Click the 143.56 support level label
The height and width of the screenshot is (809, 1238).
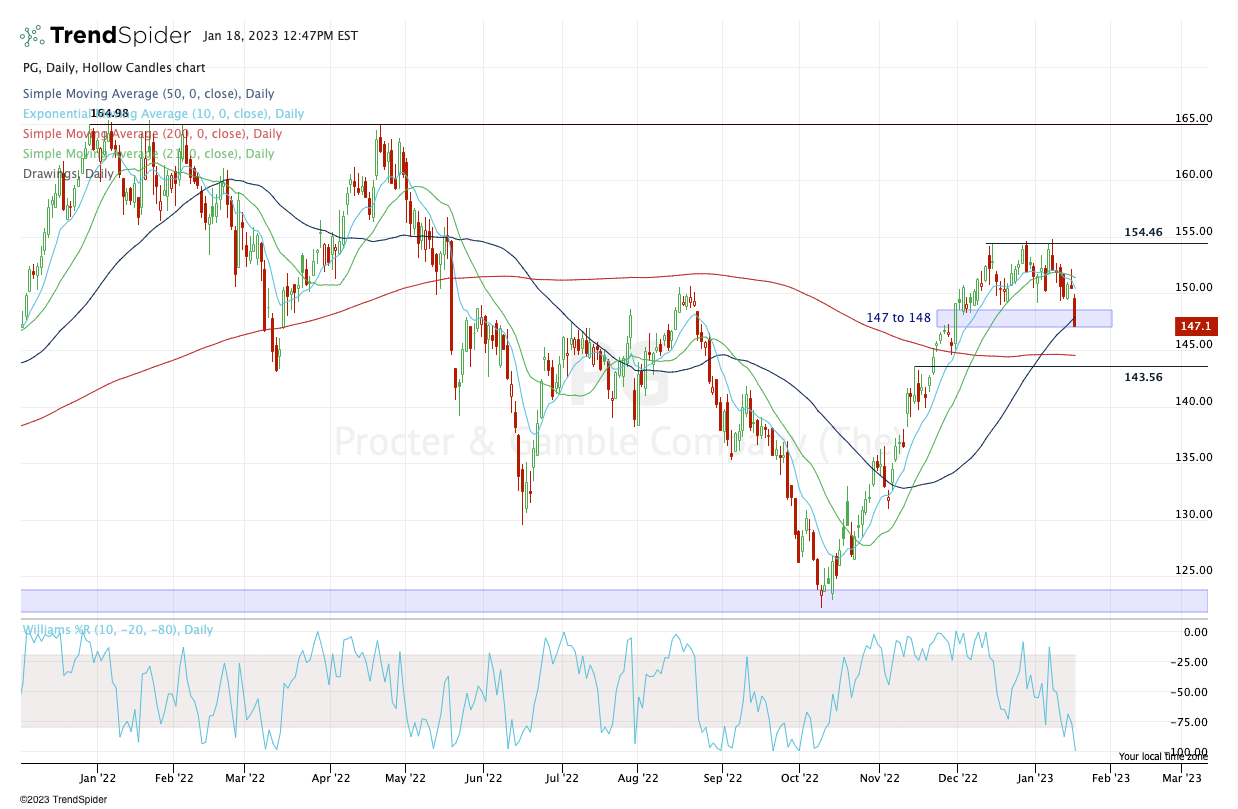[1143, 377]
